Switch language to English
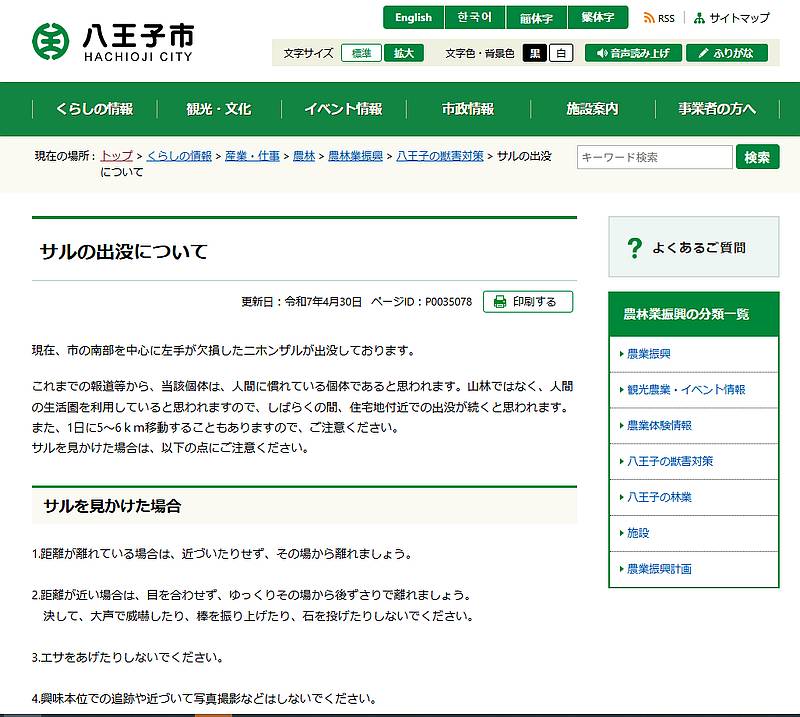Viewport: 800px width, 717px height. click(413, 17)
